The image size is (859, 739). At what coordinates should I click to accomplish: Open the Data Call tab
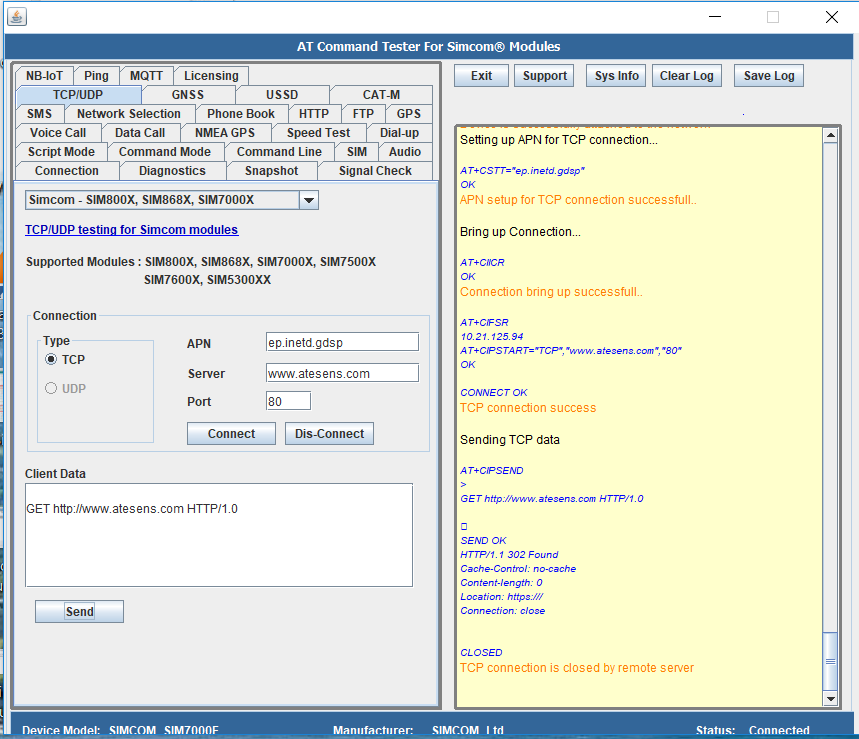tap(140, 133)
